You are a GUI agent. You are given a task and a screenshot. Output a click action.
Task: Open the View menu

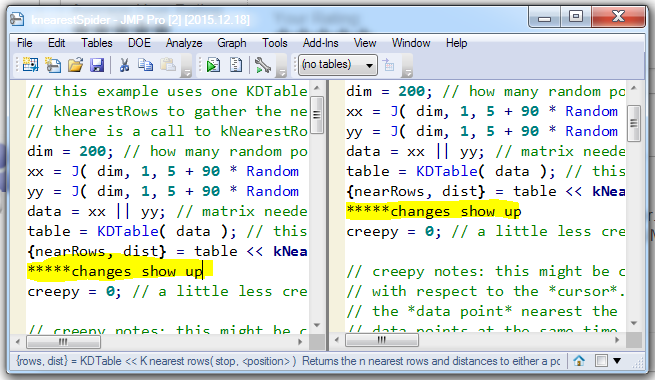365,43
